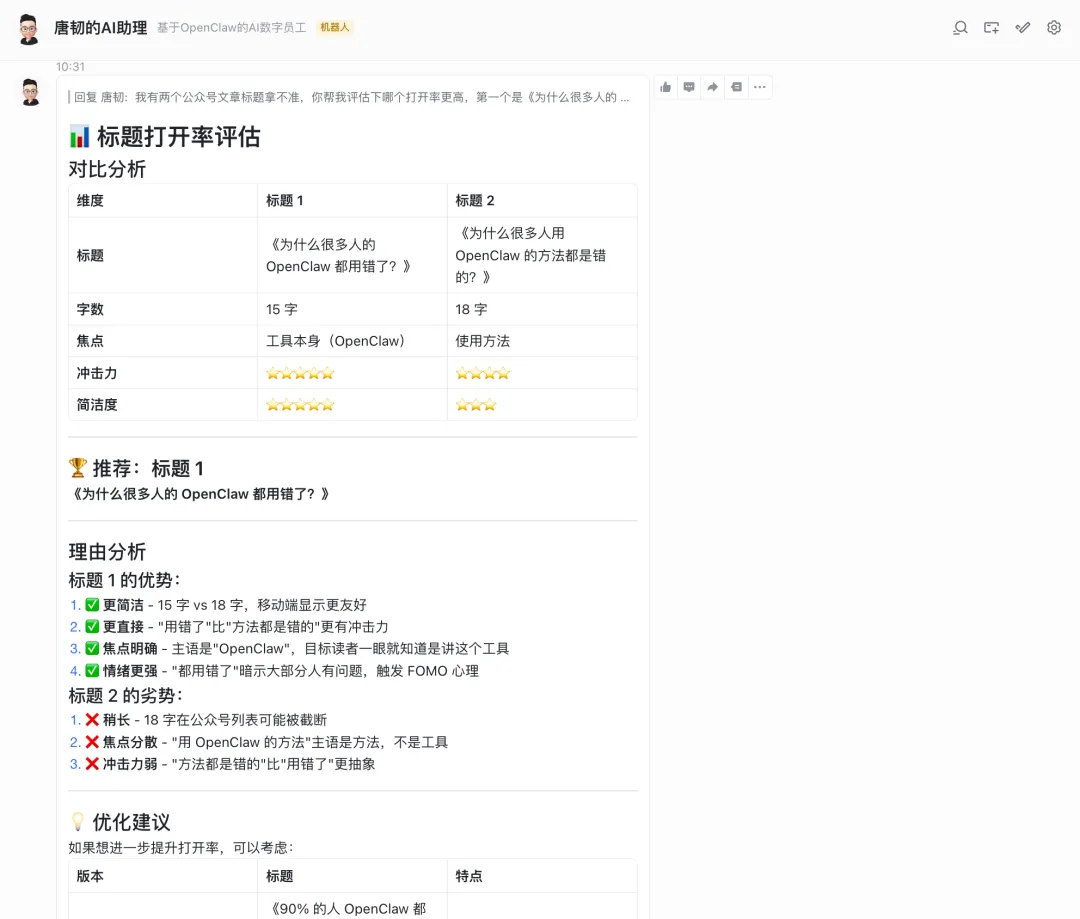Click the green check beside 更直接
1080x919 pixels.
[92, 627]
